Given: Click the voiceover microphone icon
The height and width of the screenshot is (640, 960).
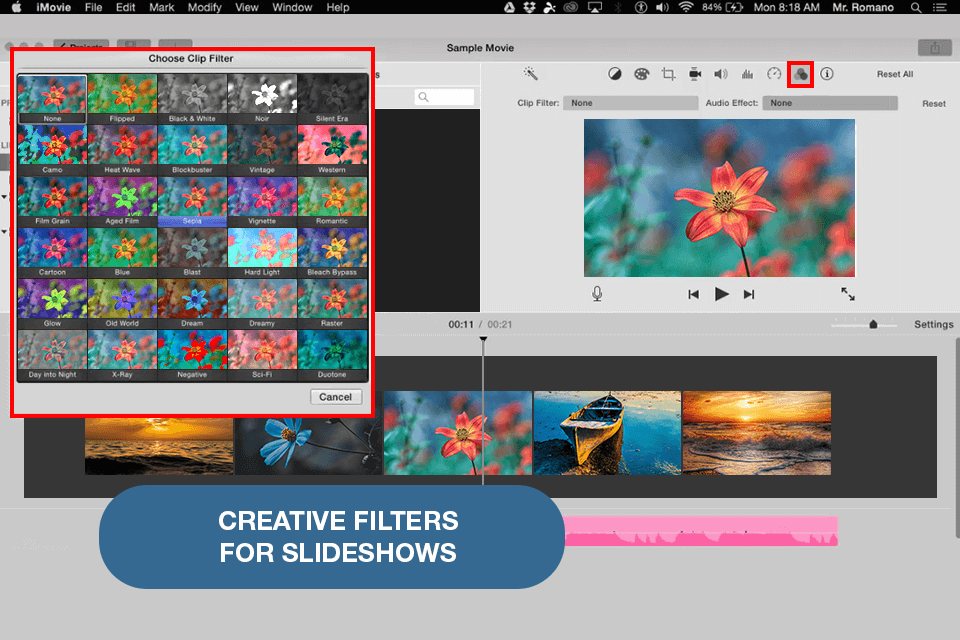Looking at the screenshot, I should 597,294.
